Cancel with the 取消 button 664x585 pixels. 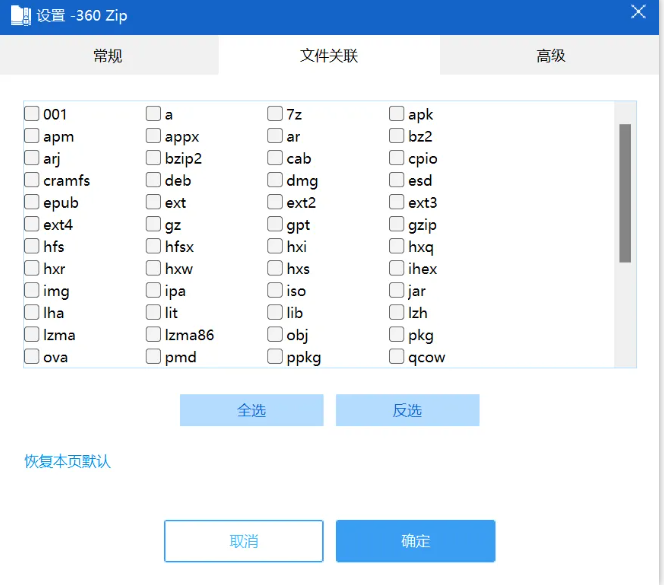click(x=243, y=541)
